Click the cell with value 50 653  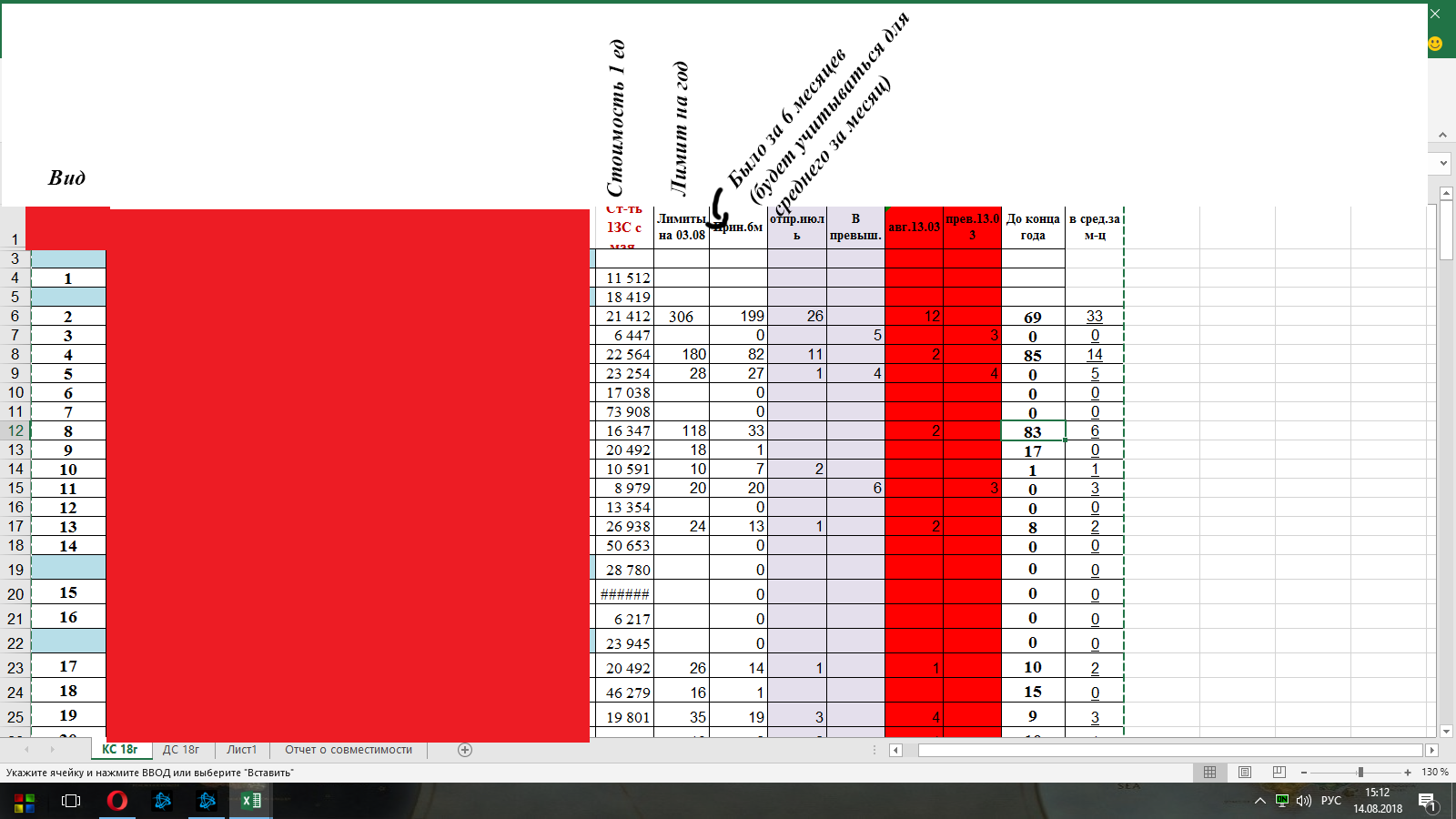[x=624, y=546]
